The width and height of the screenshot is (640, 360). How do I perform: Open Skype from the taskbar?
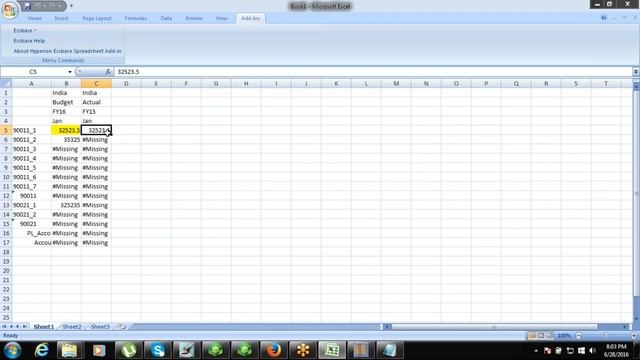[x=158, y=350]
